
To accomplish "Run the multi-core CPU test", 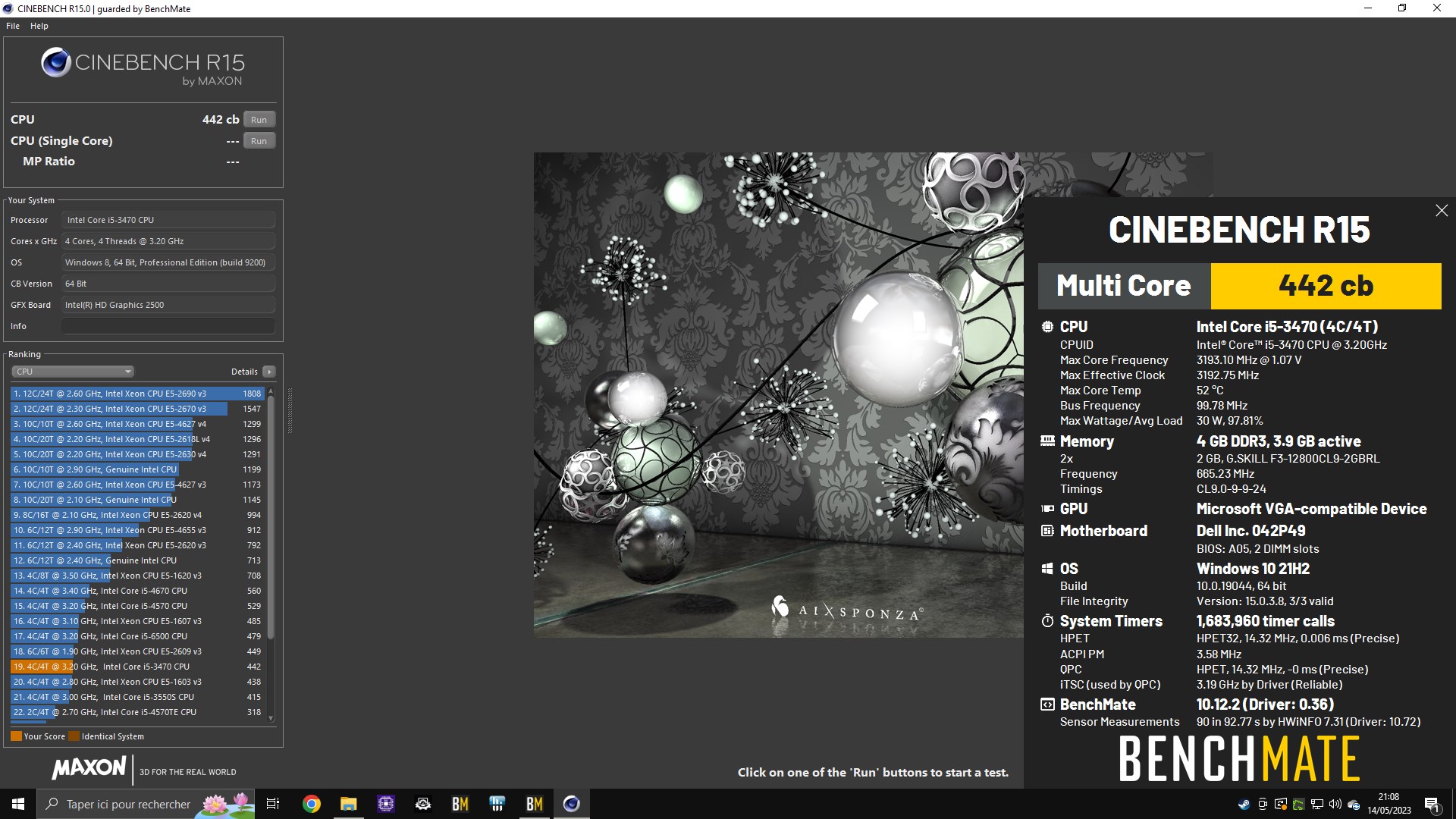I will [x=259, y=120].
